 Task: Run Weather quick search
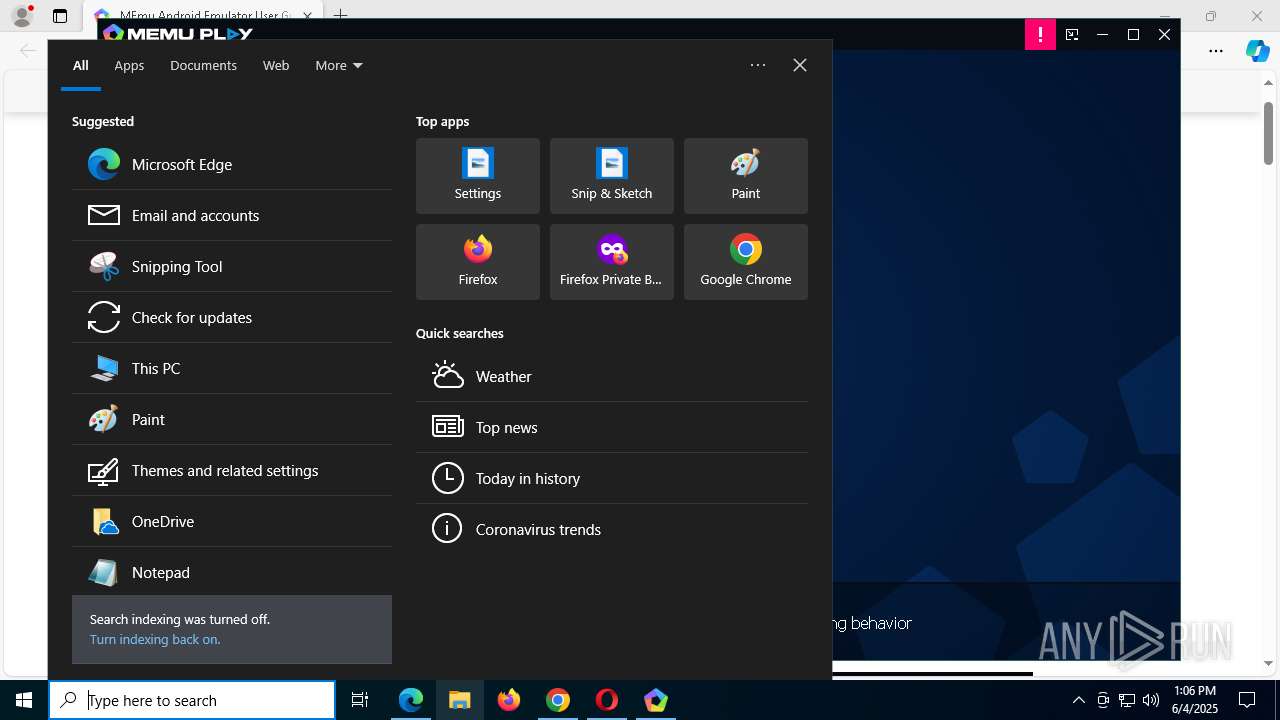[612, 376]
